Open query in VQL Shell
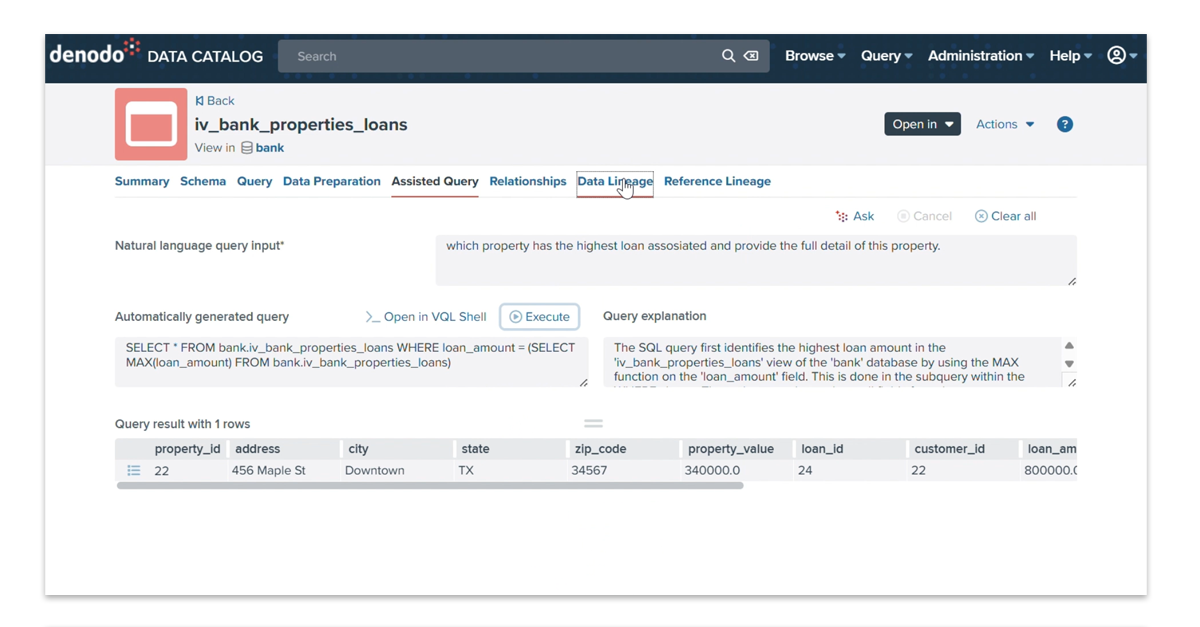Screen dimensions: 1200x627 [x=426, y=317]
